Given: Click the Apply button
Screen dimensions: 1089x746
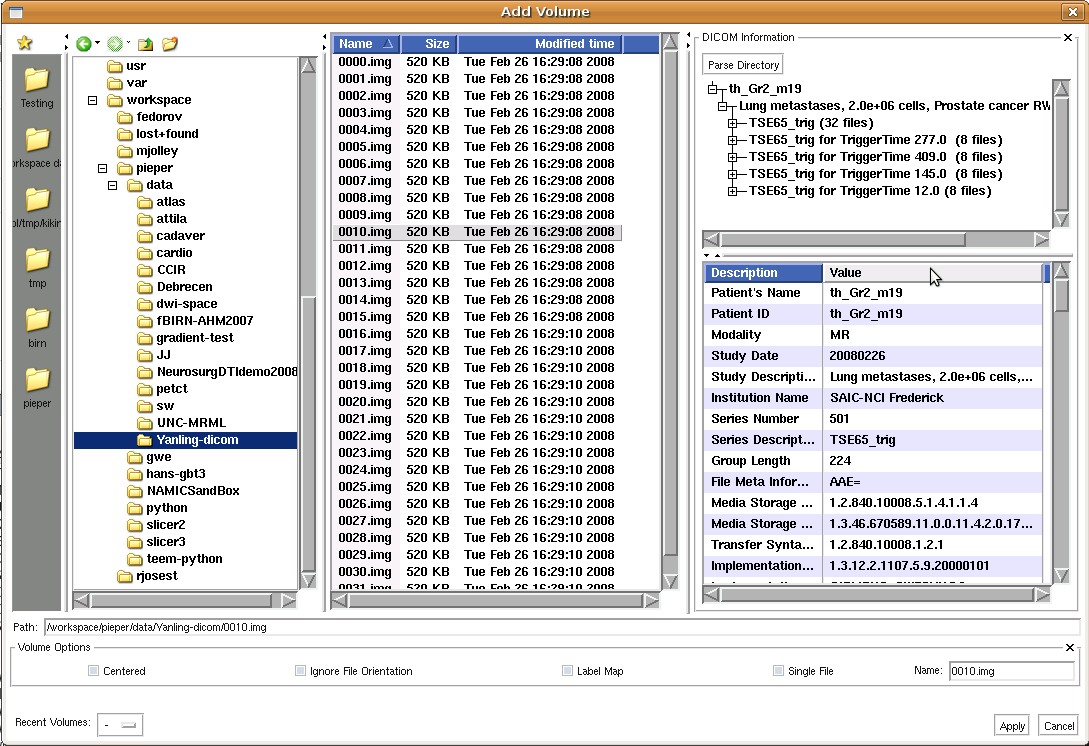Looking at the screenshot, I should [1012, 726].
